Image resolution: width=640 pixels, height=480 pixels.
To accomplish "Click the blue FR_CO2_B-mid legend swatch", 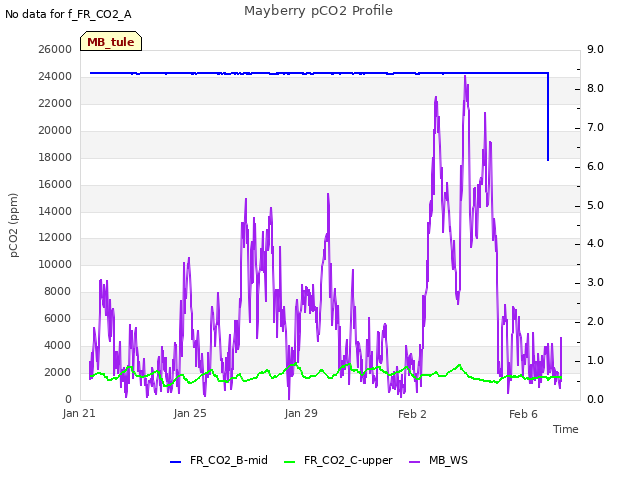I will click(x=176, y=462).
